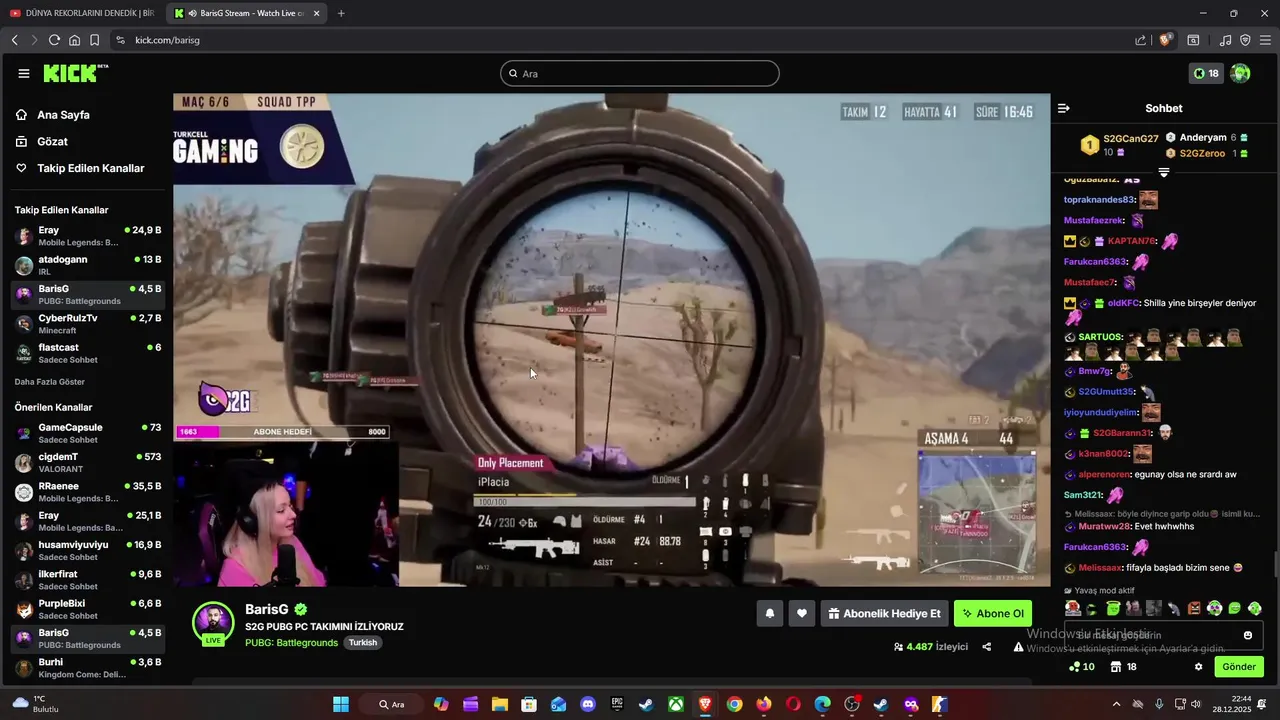The height and width of the screenshot is (720, 1280).
Task: Open flastcast channel in followed list
Action: [x=88, y=353]
